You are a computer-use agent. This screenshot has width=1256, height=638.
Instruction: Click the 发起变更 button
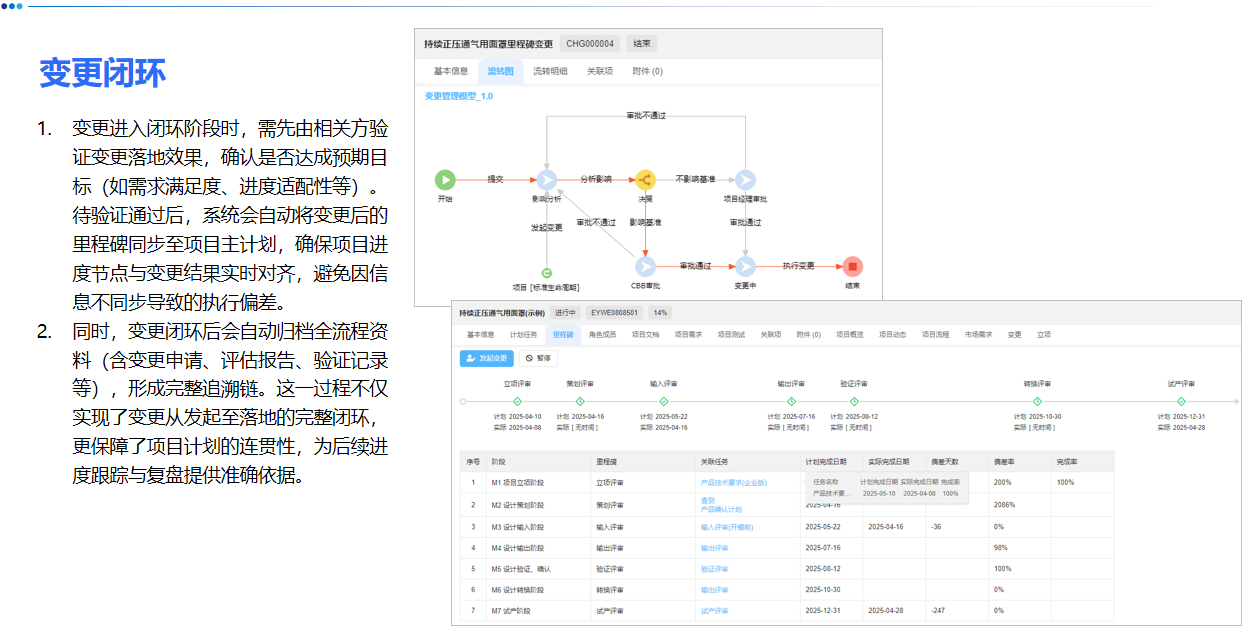tap(485, 358)
